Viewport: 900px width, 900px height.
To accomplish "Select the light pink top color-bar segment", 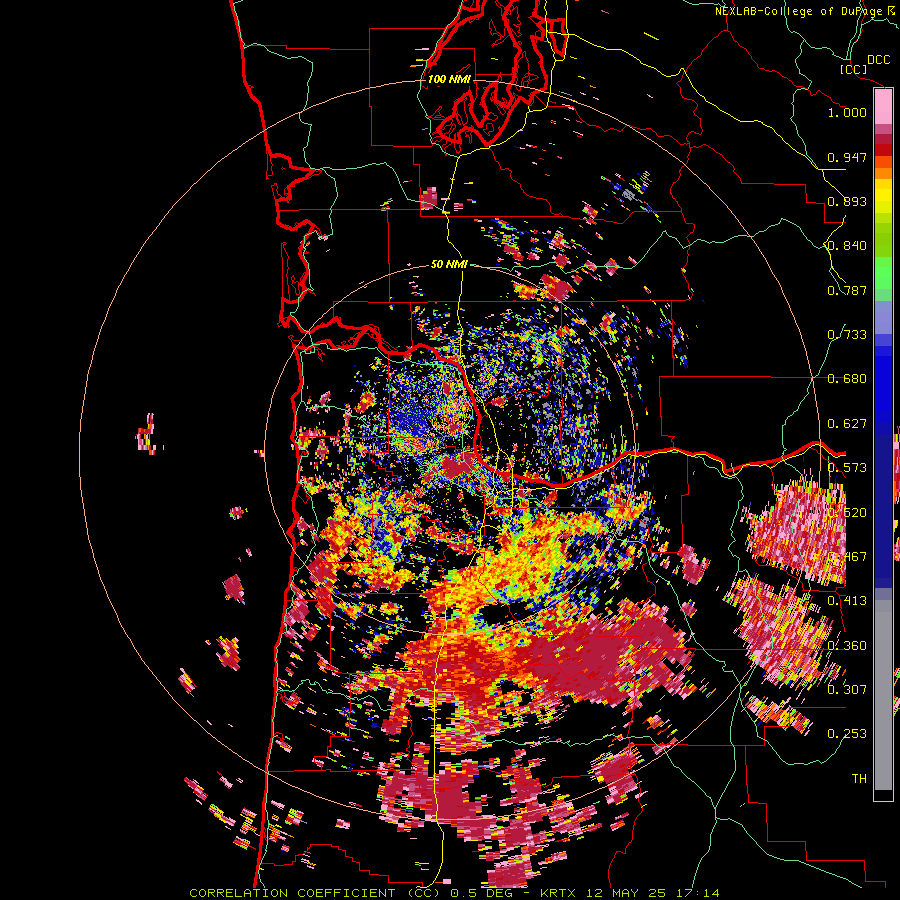I will click(883, 107).
